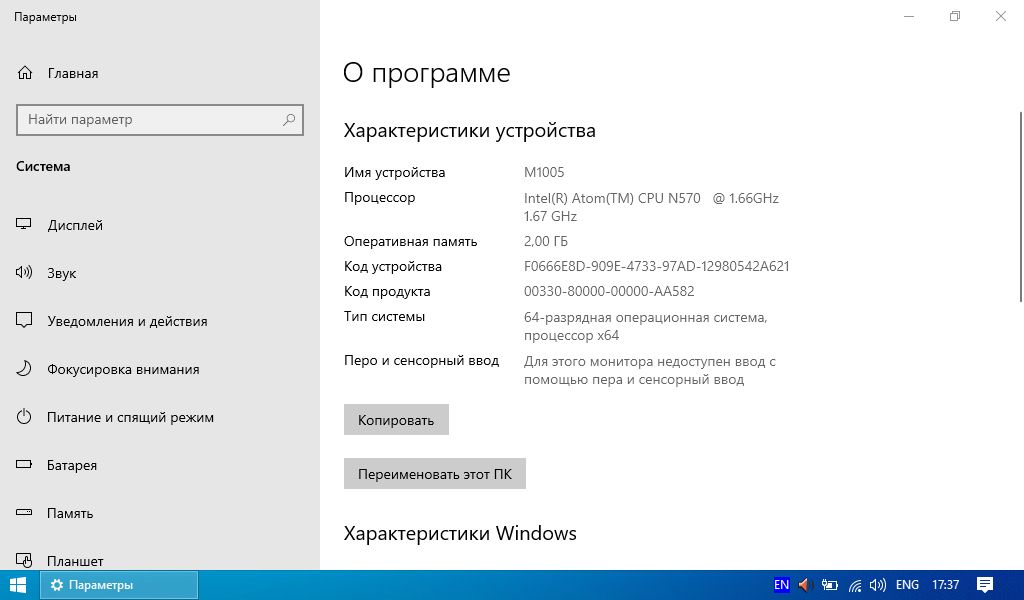Open the Планшет tablet icon in the sidebar
Image resolution: width=1024 pixels, height=600 pixels.
pyautogui.click(x=24, y=560)
